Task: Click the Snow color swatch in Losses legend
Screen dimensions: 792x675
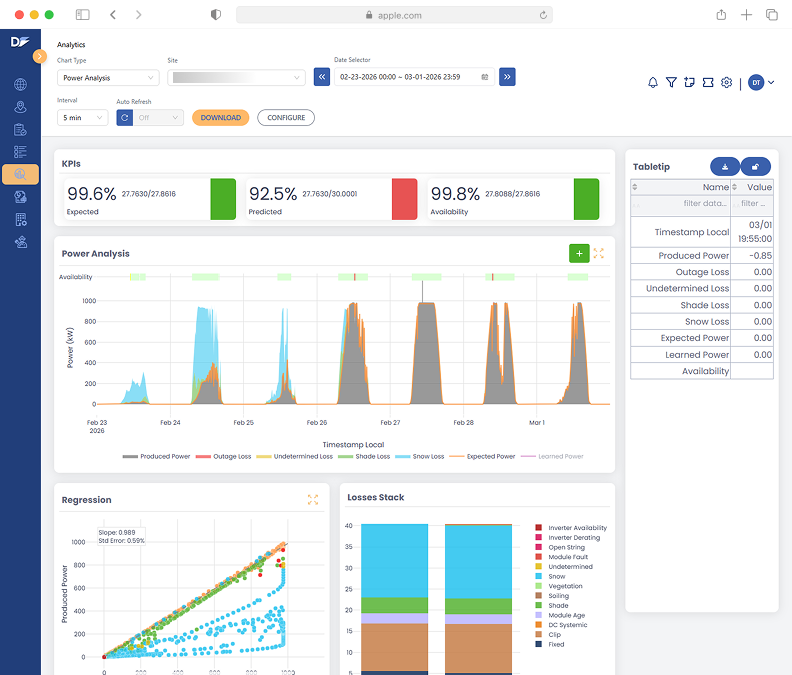Action: 539,576
